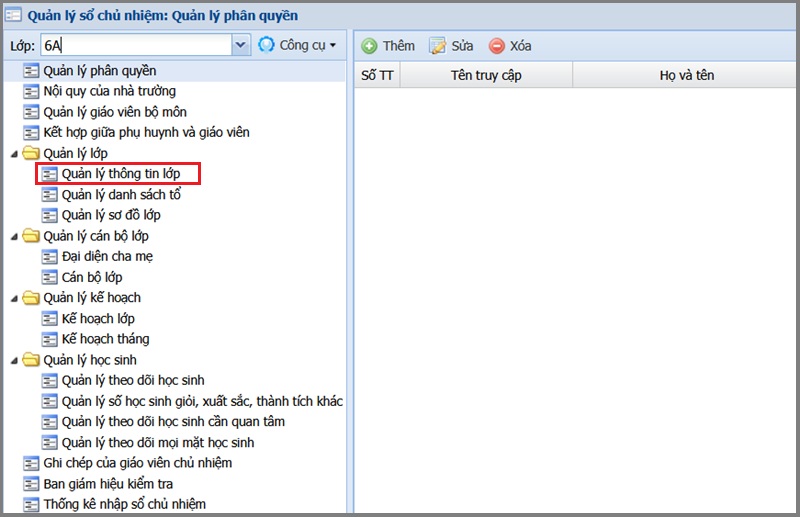Click the red Xóa minus icon
Screen dimensions: 800x517
click(496, 46)
